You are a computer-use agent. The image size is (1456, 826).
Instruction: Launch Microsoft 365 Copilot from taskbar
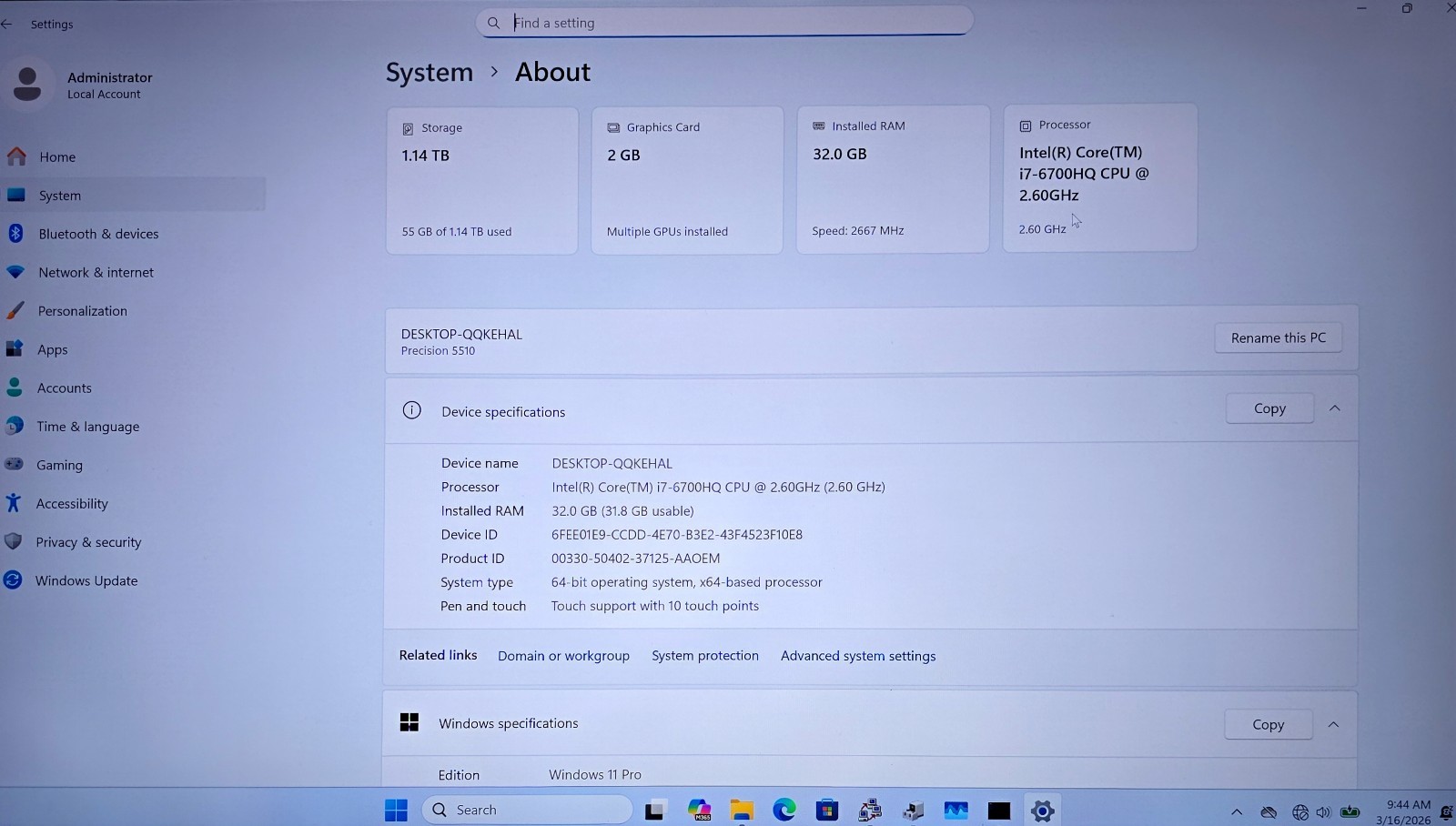click(699, 810)
